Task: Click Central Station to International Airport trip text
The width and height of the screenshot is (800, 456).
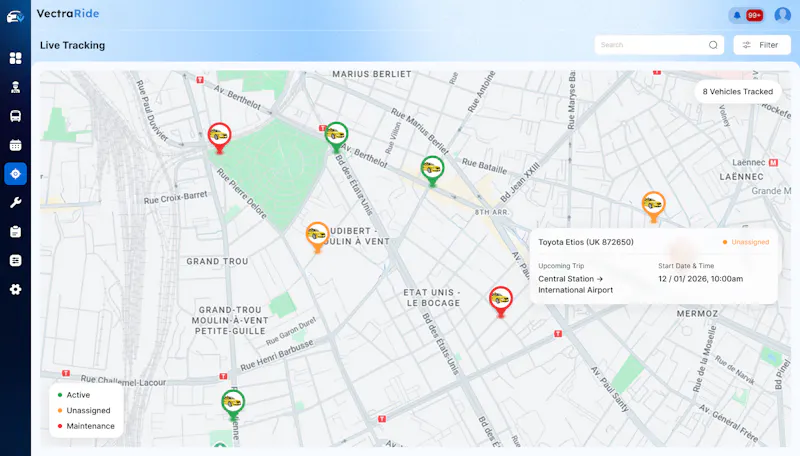Action: point(576,284)
